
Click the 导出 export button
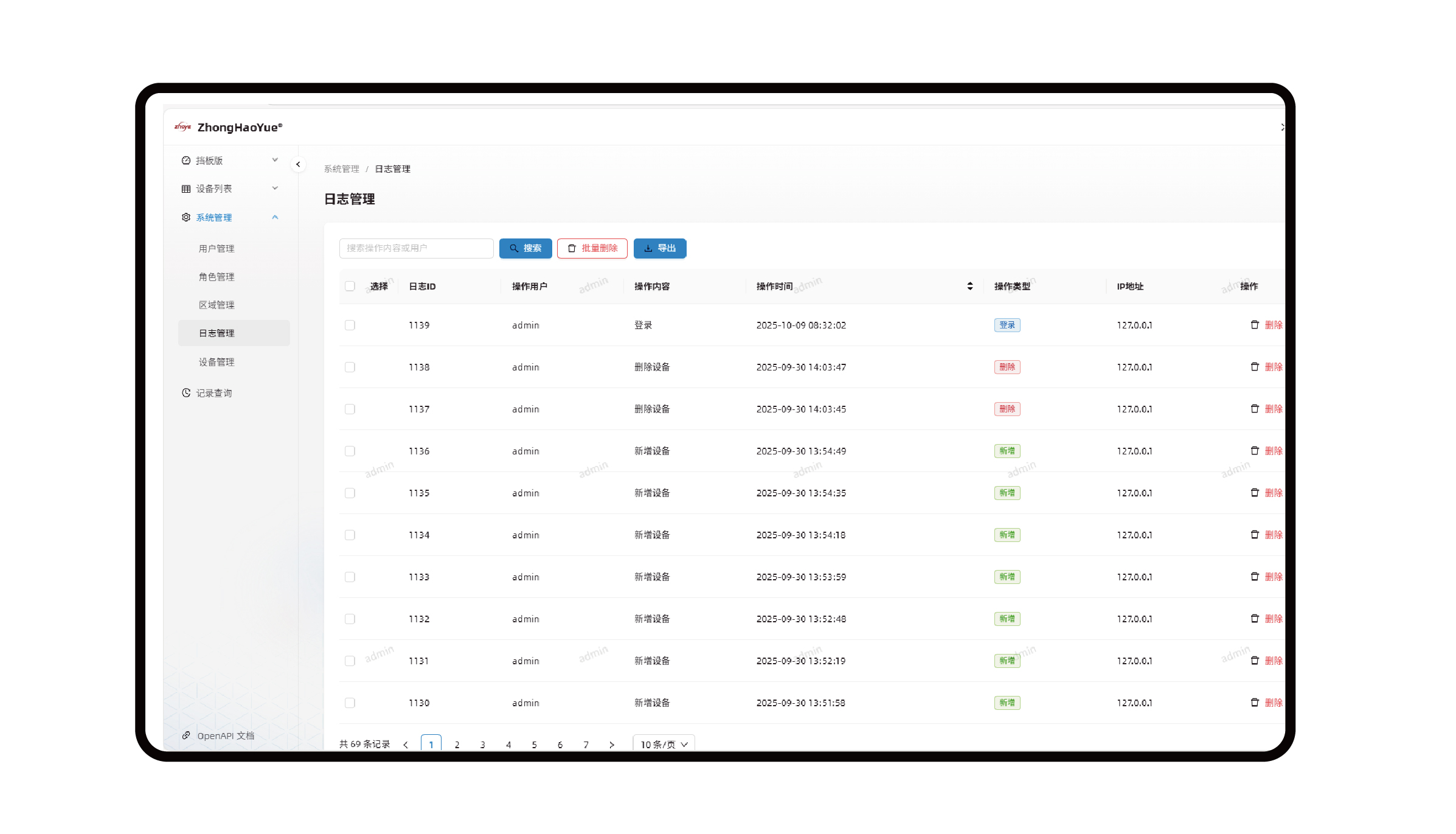(659, 248)
